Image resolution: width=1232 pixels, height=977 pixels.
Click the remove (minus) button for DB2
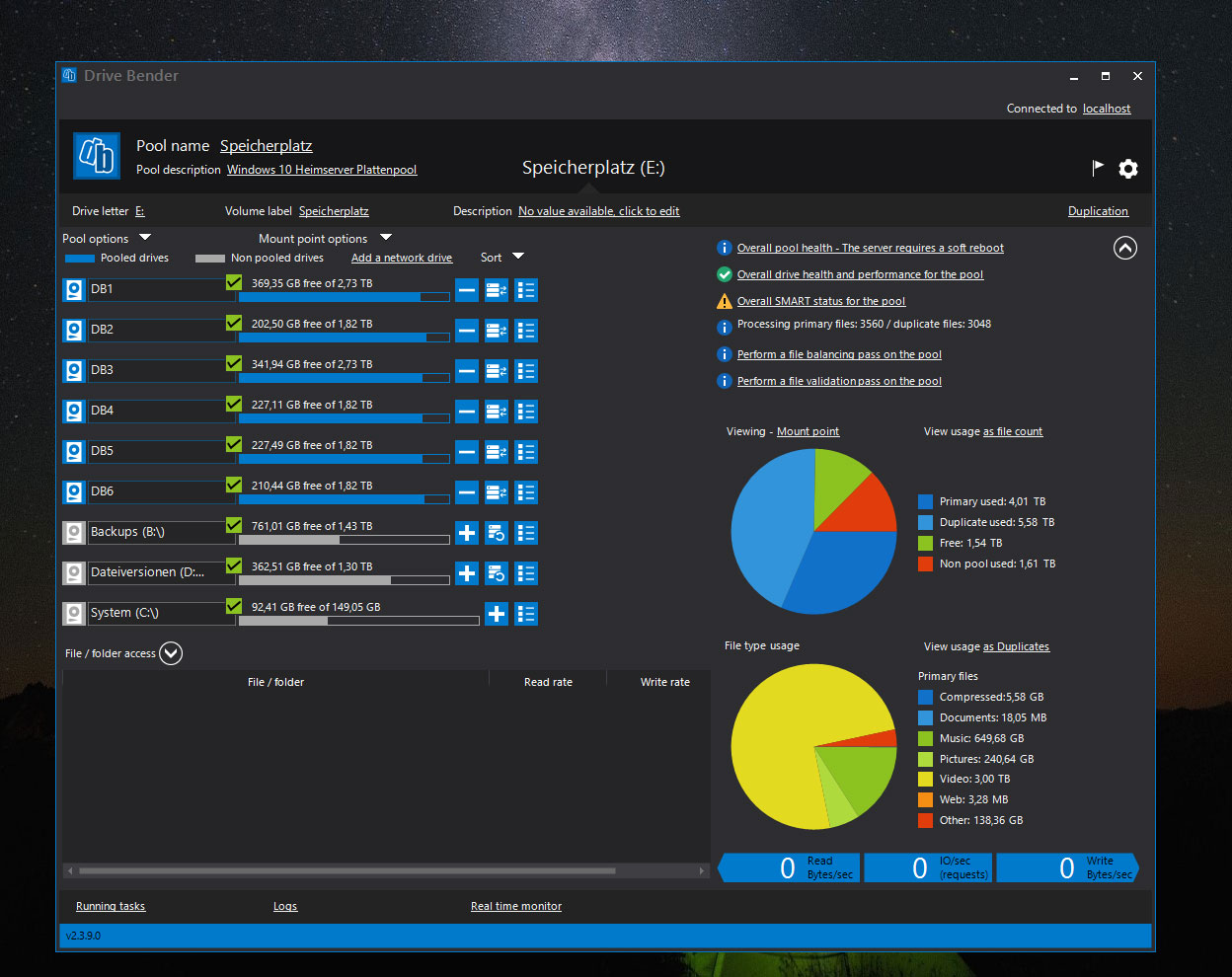tap(467, 331)
